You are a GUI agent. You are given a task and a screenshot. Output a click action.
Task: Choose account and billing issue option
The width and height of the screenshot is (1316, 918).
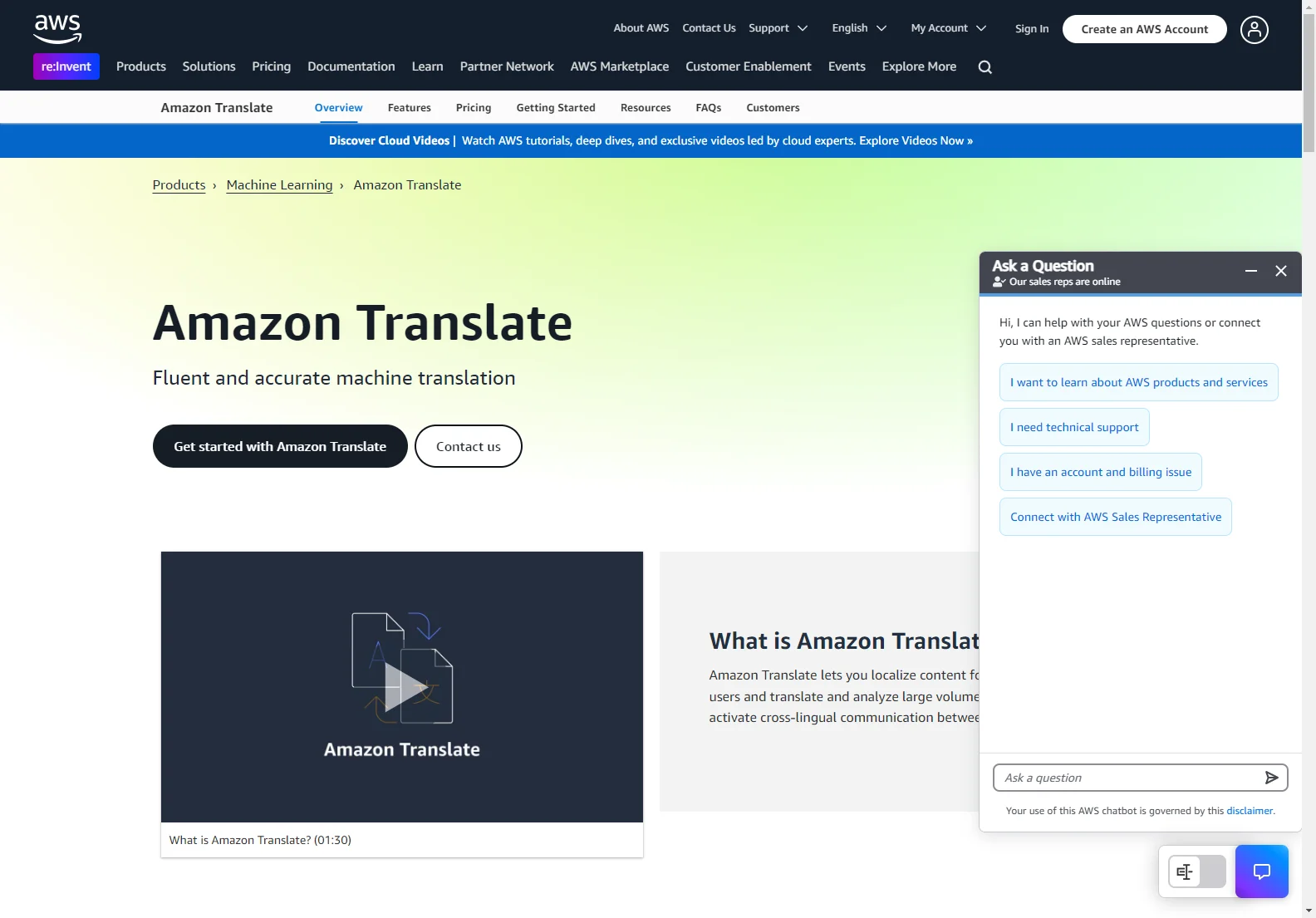click(1101, 472)
